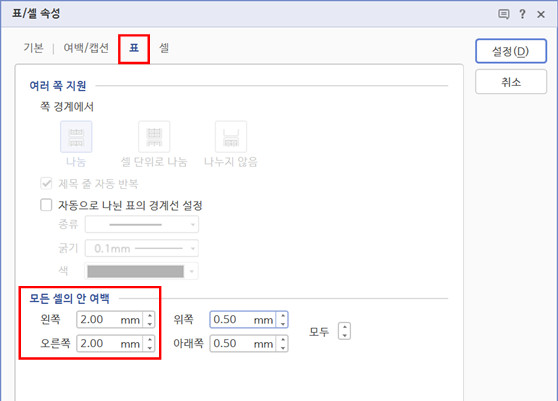Increase the 위쪽 margin spinner
Screen dimensions: 558x401
pos(283,316)
